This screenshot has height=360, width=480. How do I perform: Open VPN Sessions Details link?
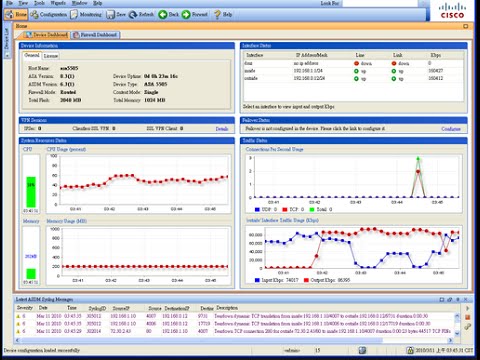click(222, 129)
